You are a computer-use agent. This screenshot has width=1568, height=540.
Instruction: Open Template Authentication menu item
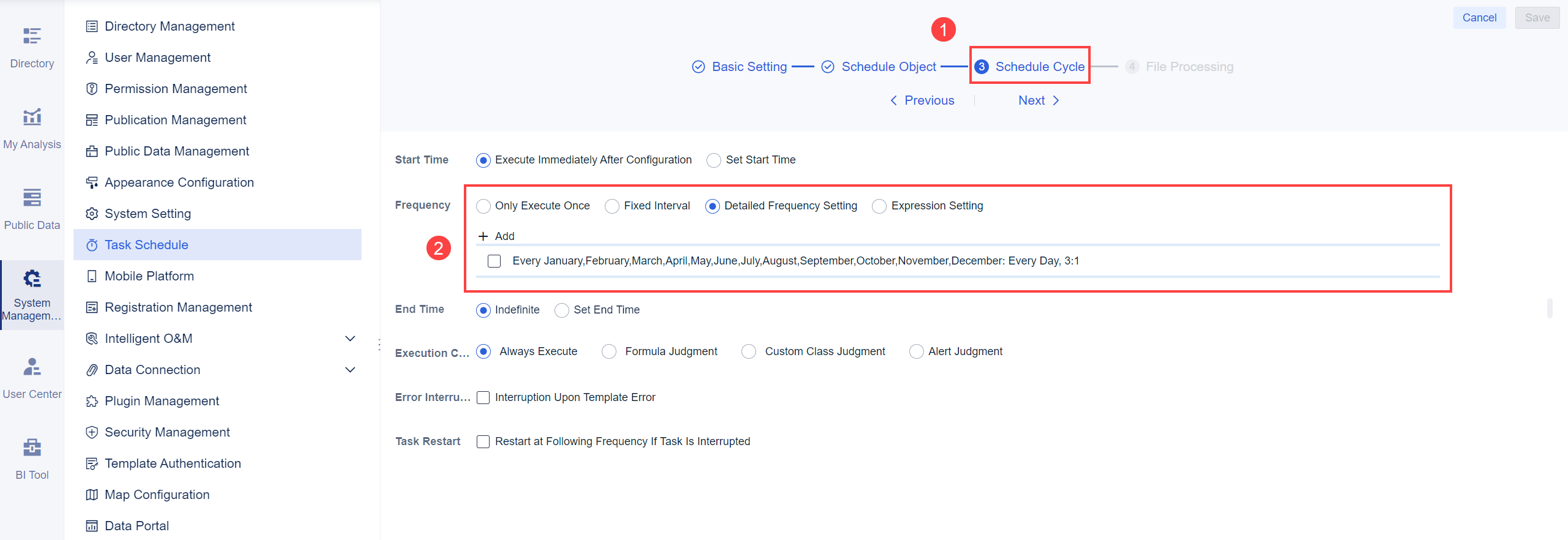(x=218, y=463)
